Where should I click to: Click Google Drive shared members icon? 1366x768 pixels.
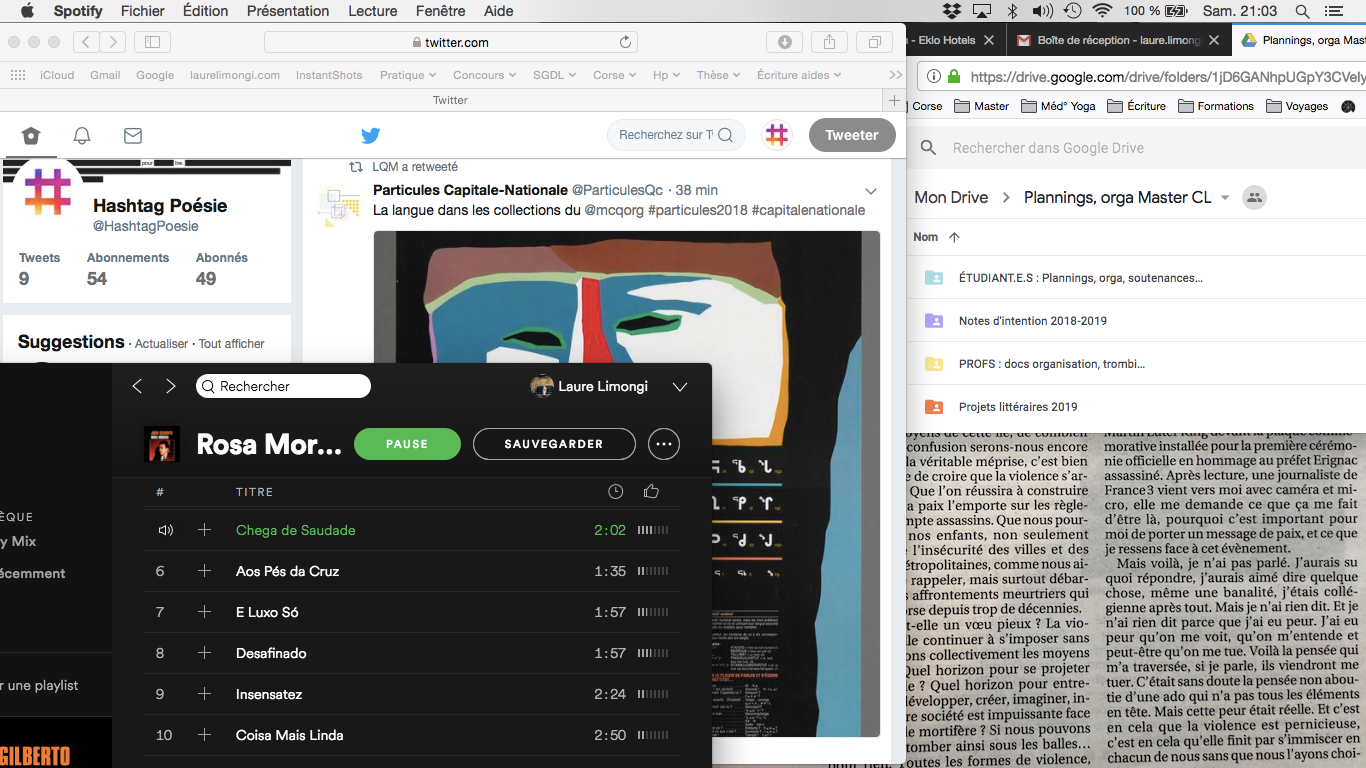[1253, 197]
